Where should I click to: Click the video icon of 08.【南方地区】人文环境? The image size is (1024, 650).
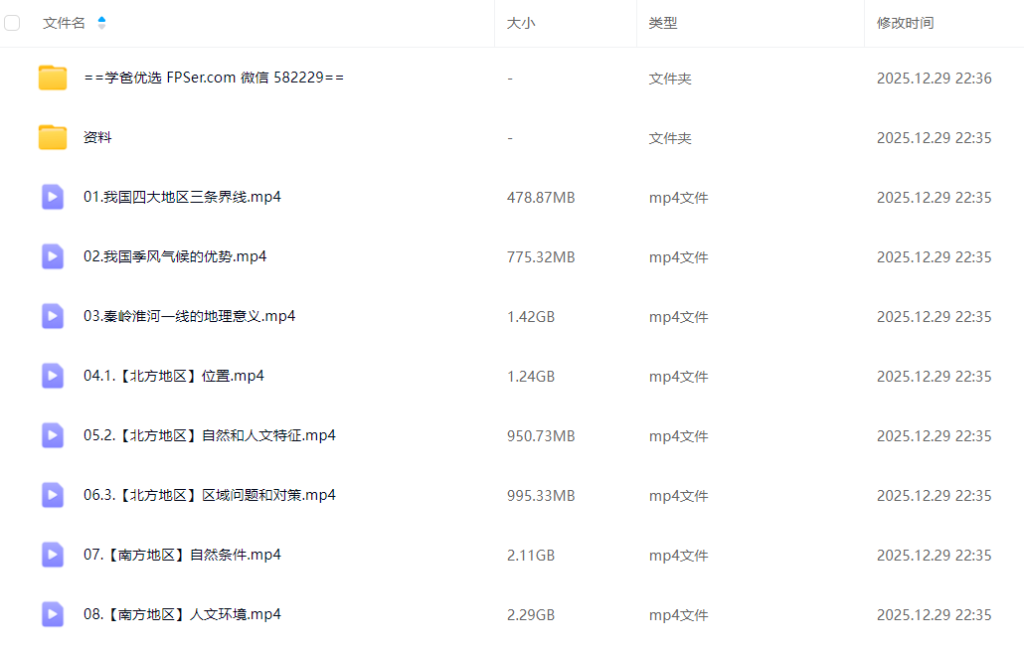tap(52, 614)
